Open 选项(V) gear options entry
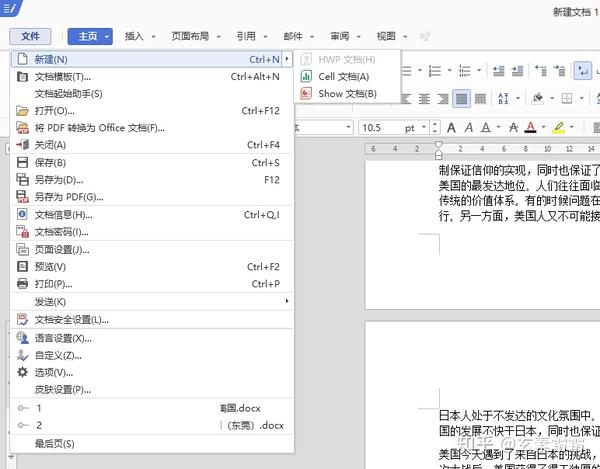Image resolution: width=600 pixels, height=469 pixels. [152, 372]
